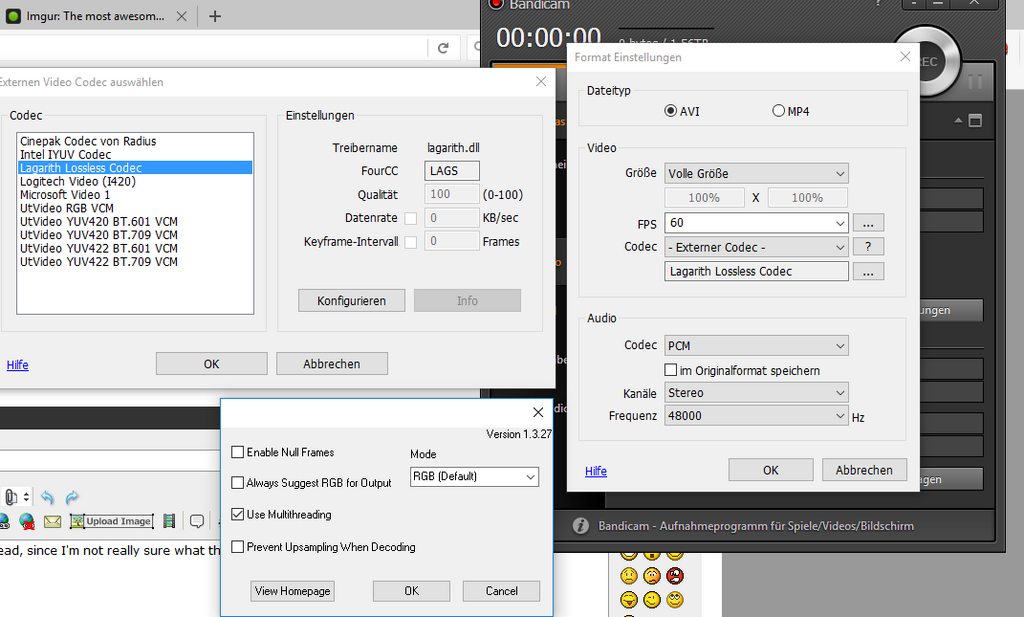Insert the rolling-eyes smiley
This screenshot has width=1024, height=617.
(x=675, y=599)
